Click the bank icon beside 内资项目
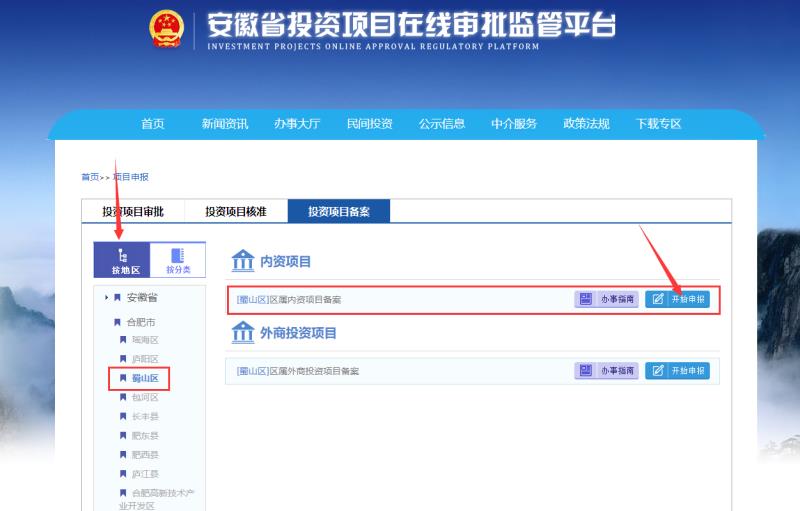The image size is (800, 511). (243, 261)
